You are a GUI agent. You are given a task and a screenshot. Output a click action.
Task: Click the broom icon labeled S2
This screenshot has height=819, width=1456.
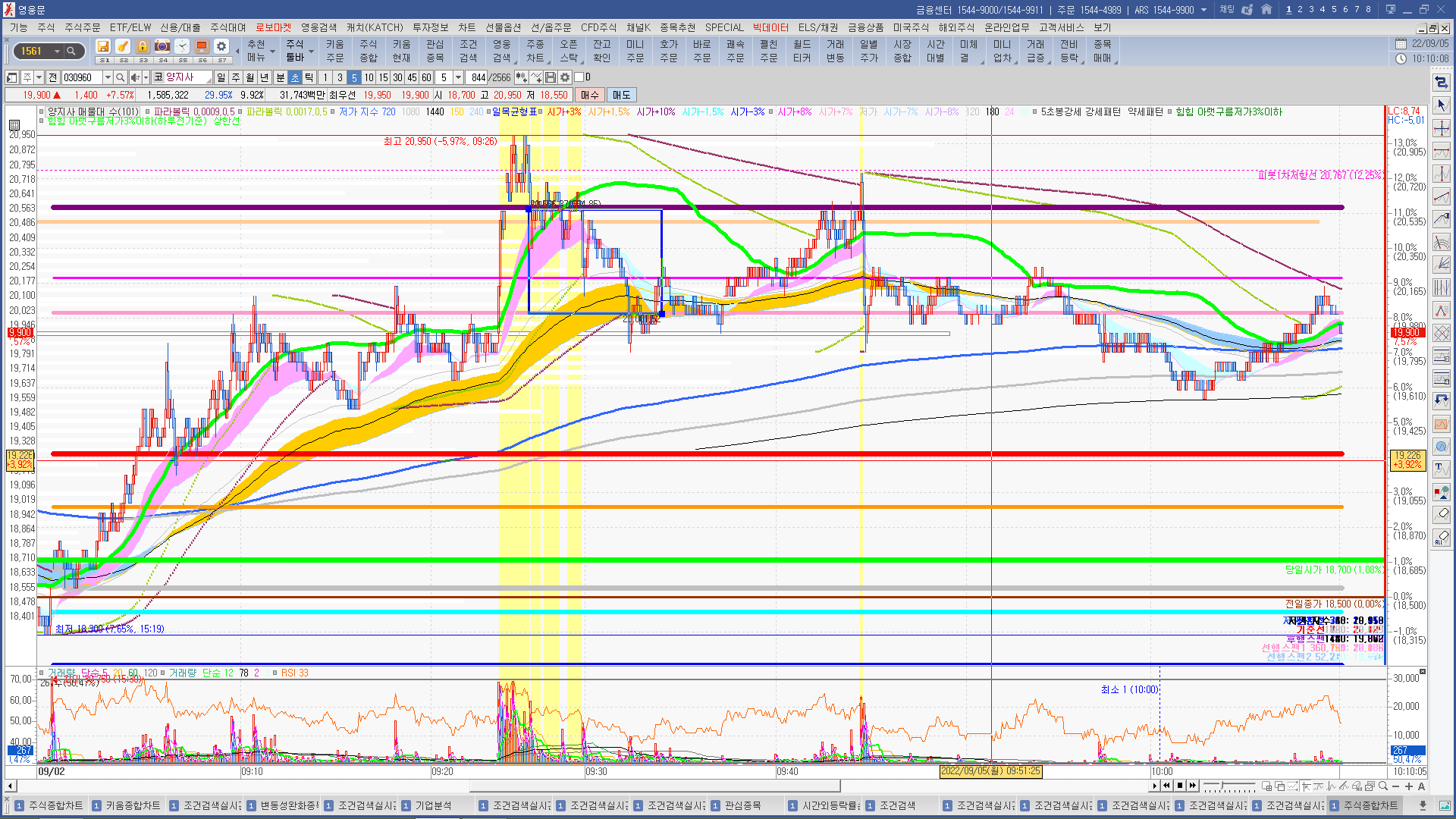tap(123, 47)
